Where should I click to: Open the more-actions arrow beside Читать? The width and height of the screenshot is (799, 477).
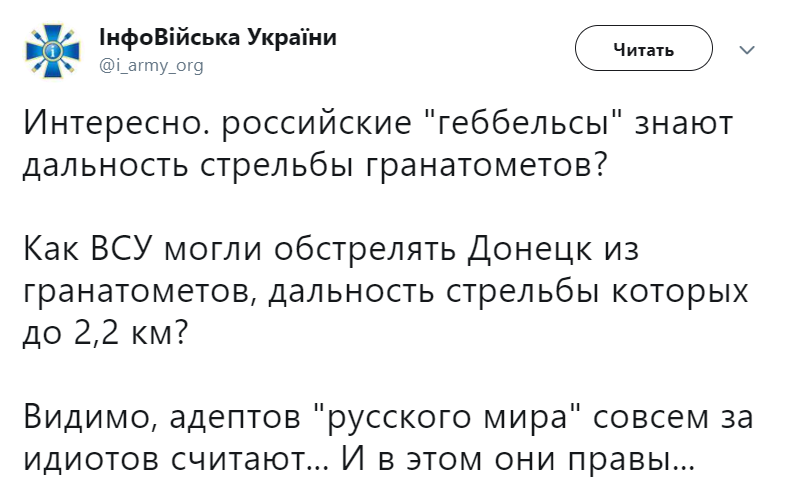(747, 50)
